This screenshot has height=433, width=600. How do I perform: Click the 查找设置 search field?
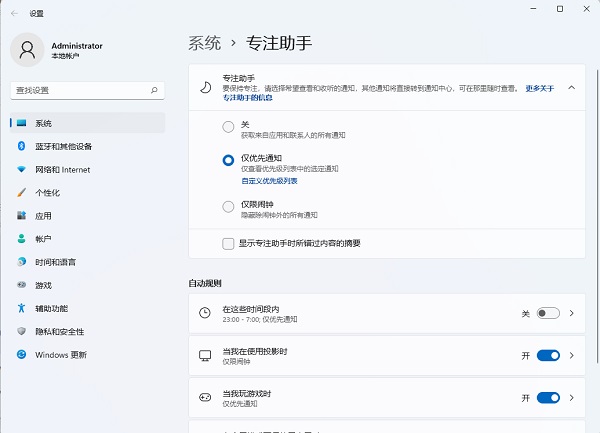80,90
